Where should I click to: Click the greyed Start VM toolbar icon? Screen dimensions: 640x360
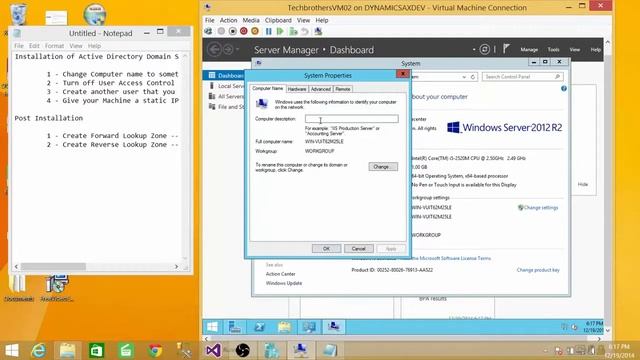tap(221, 31)
